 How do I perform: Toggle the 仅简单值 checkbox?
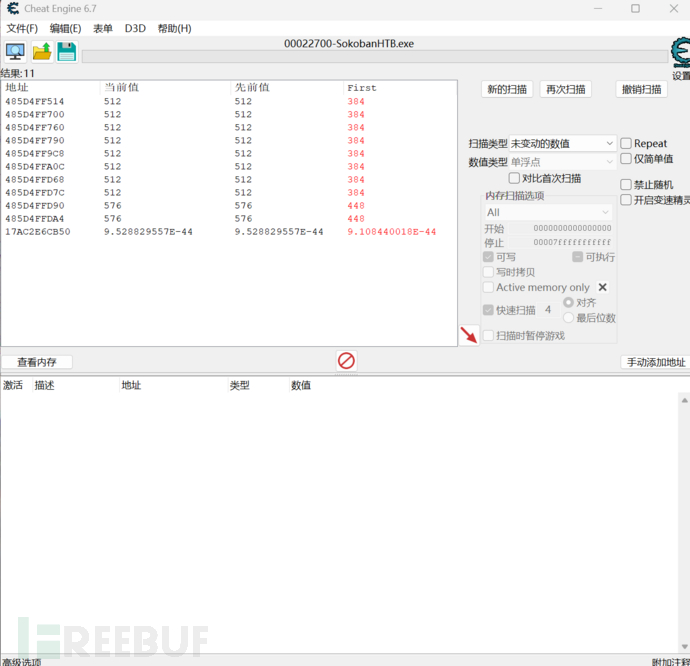point(626,158)
